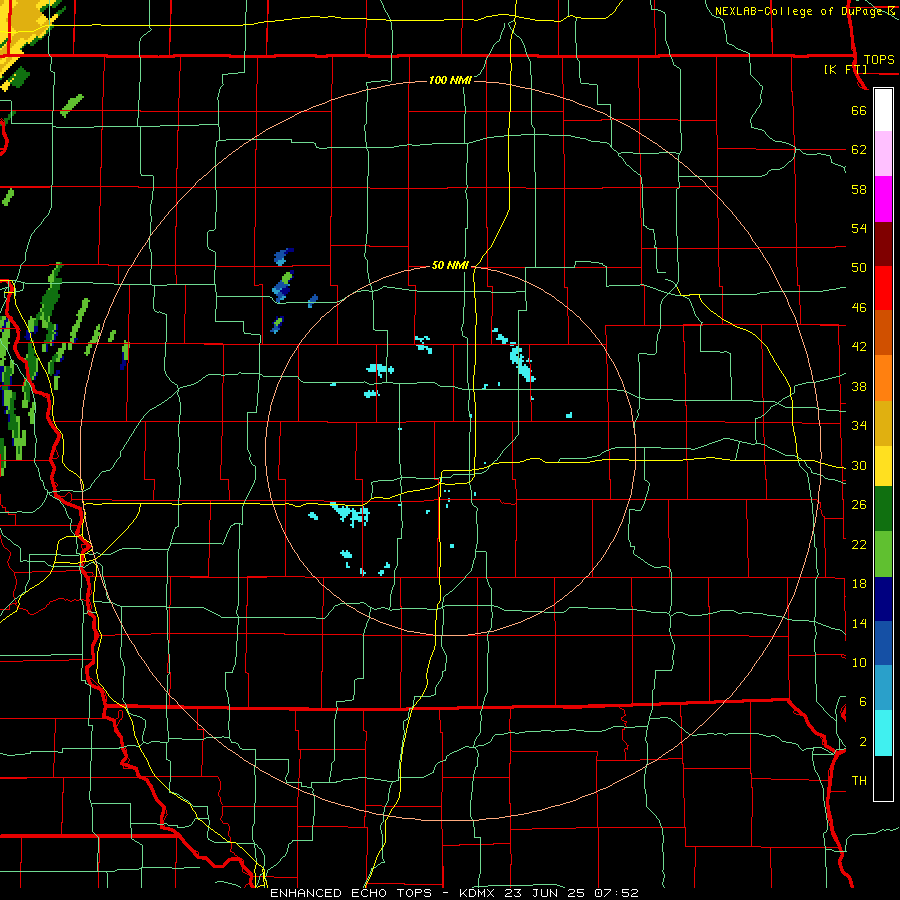Image resolution: width=900 pixels, height=900 pixels.
Task: Select legend value 10
Action: pyautogui.click(x=859, y=662)
